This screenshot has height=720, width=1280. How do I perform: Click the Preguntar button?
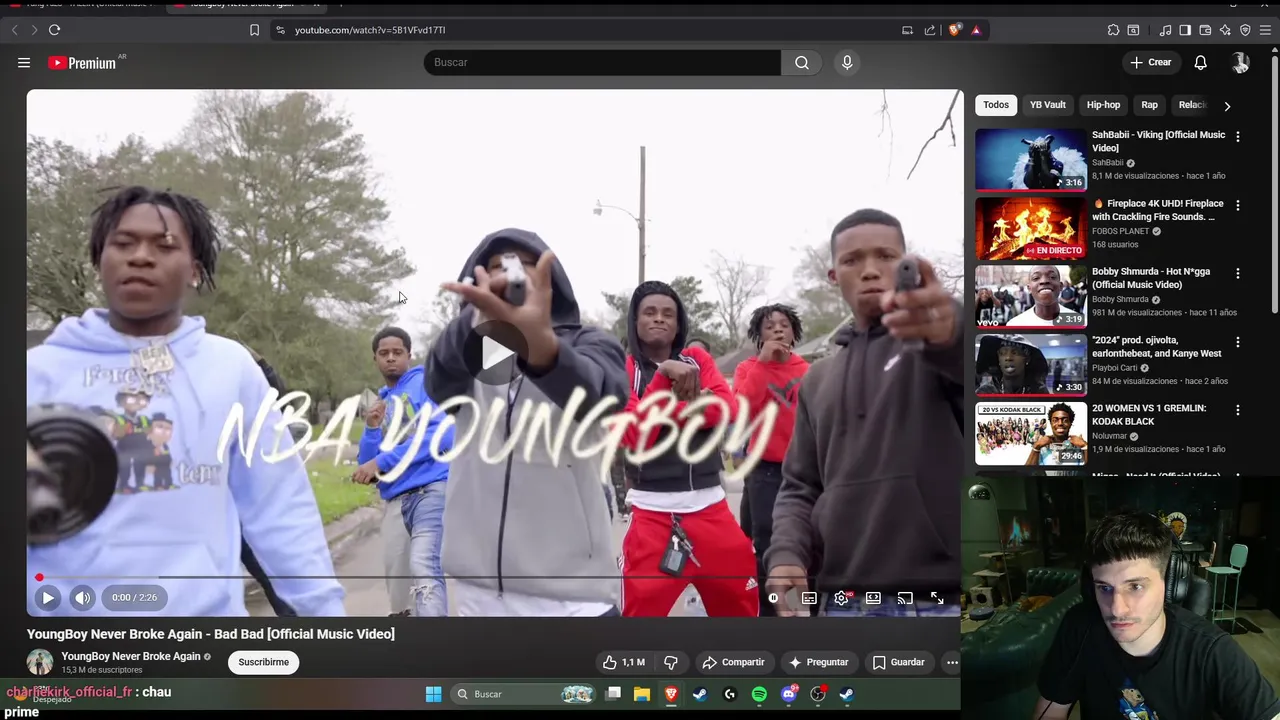coord(818,662)
